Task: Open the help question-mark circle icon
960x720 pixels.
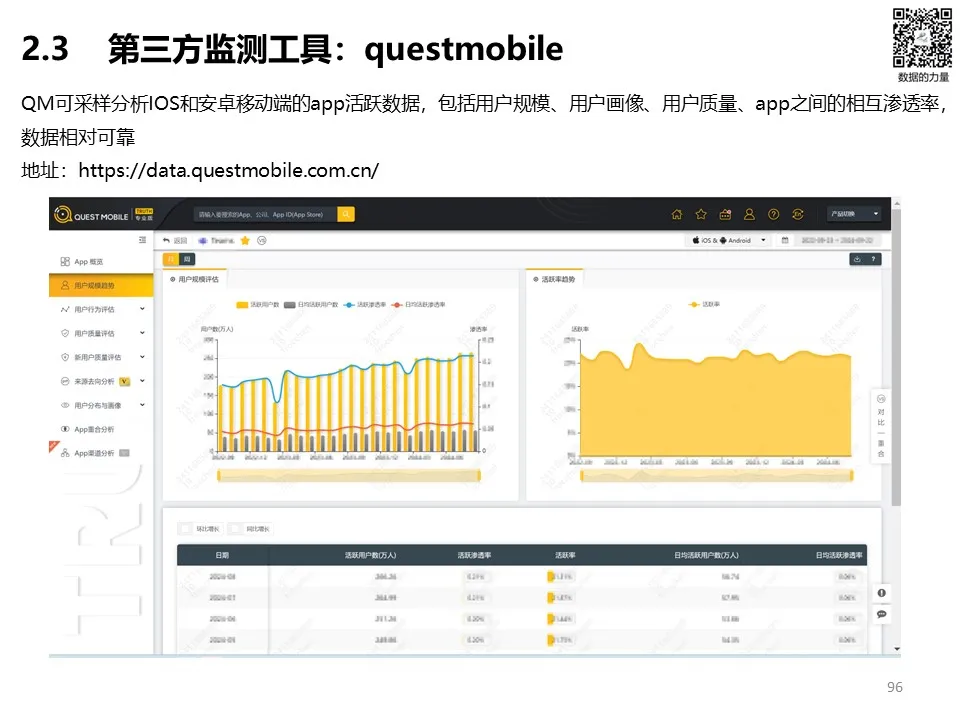Action: pos(773,214)
